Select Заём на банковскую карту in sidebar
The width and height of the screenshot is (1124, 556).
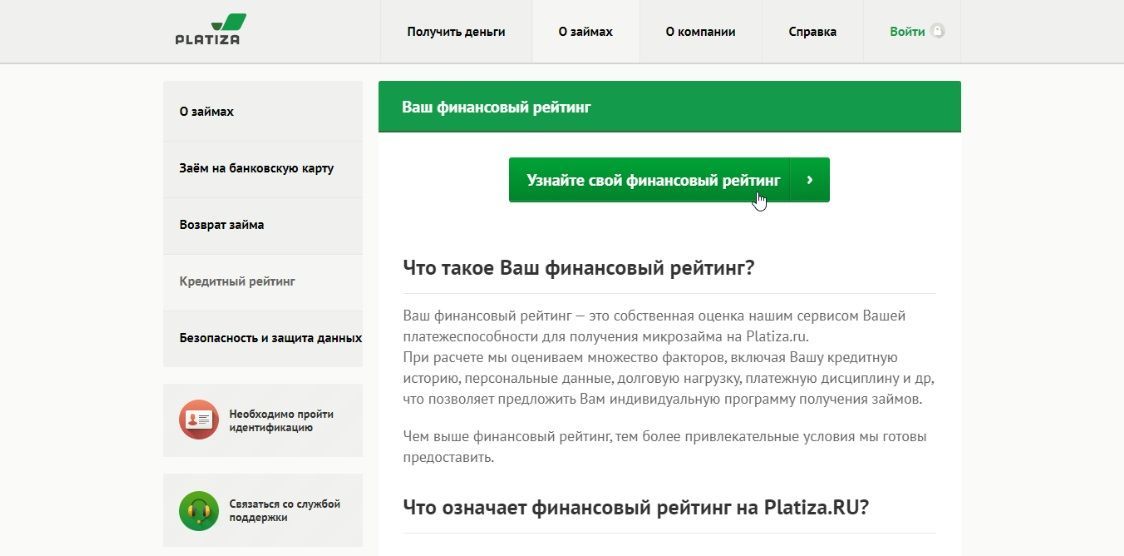(x=263, y=168)
